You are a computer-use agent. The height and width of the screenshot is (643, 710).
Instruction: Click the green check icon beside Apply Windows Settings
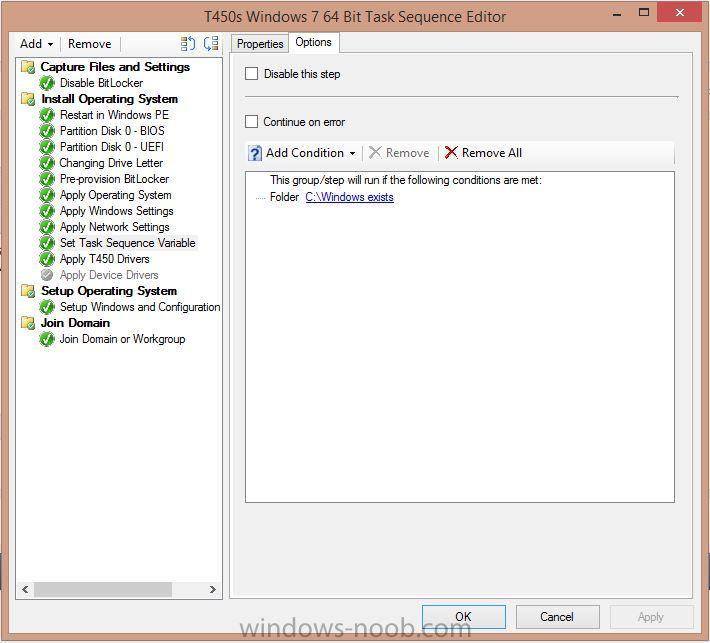point(47,211)
